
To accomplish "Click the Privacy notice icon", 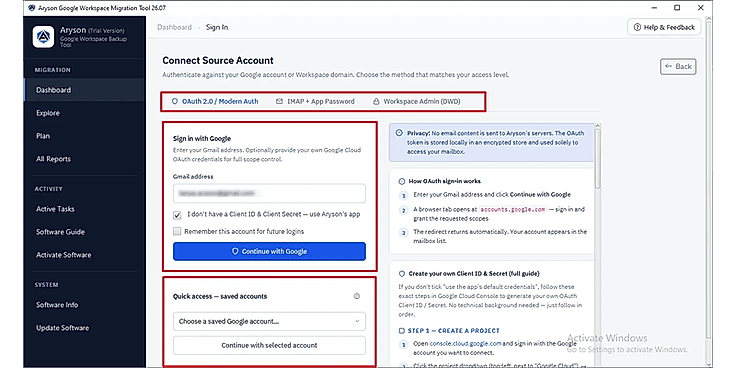I will coord(399,133).
